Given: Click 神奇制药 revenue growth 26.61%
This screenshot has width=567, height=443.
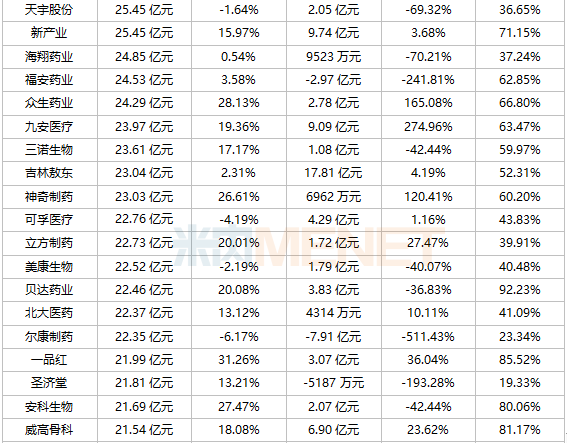Looking at the screenshot, I should [x=239, y=197].
